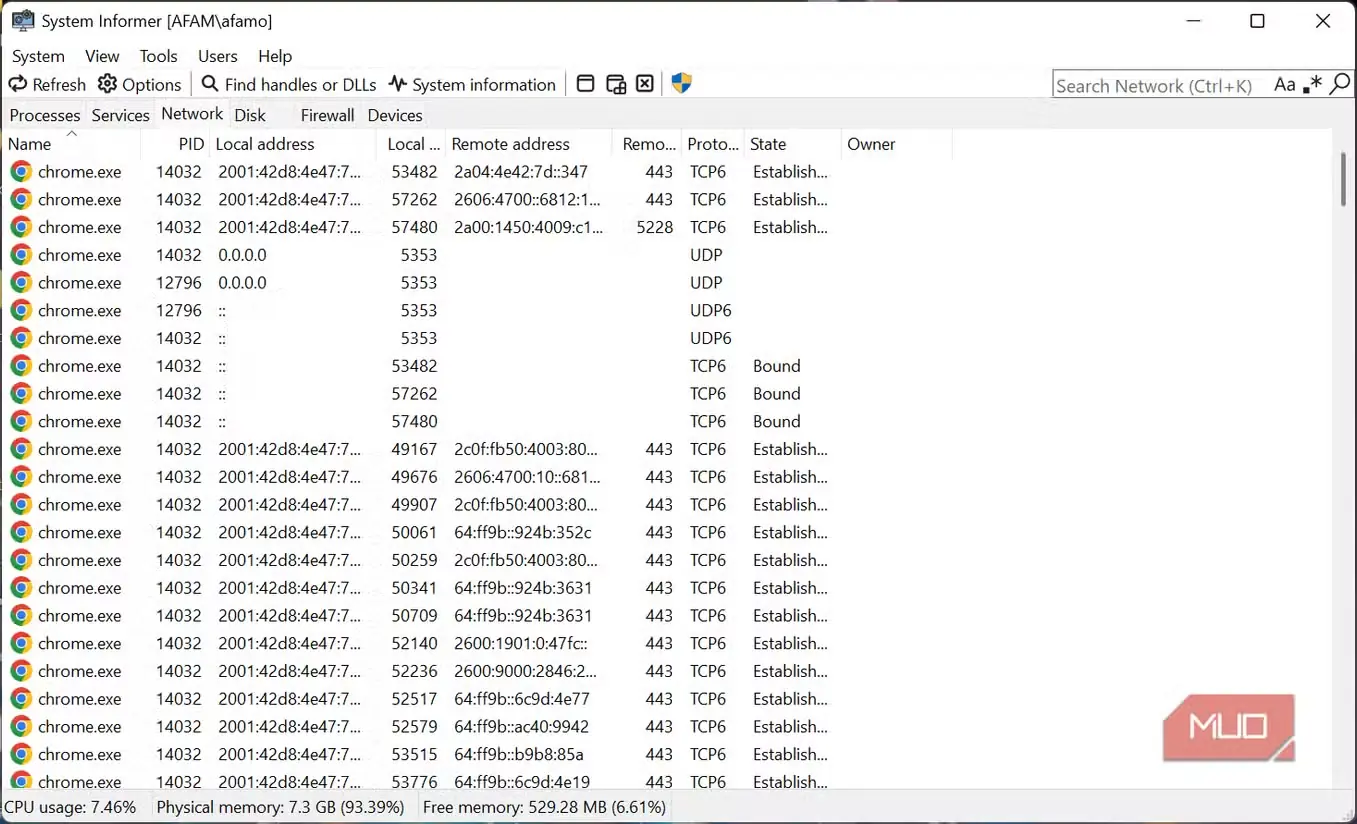Click the shield icon in the toolbar
Viewport: 1357px width, 824px height.
pyautogui.click(x=682, y=84)
